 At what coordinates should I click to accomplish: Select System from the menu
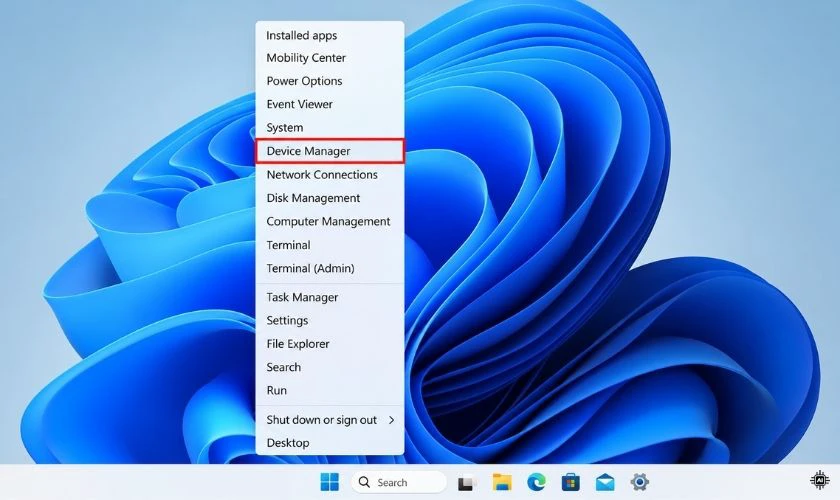click(330, 128)
